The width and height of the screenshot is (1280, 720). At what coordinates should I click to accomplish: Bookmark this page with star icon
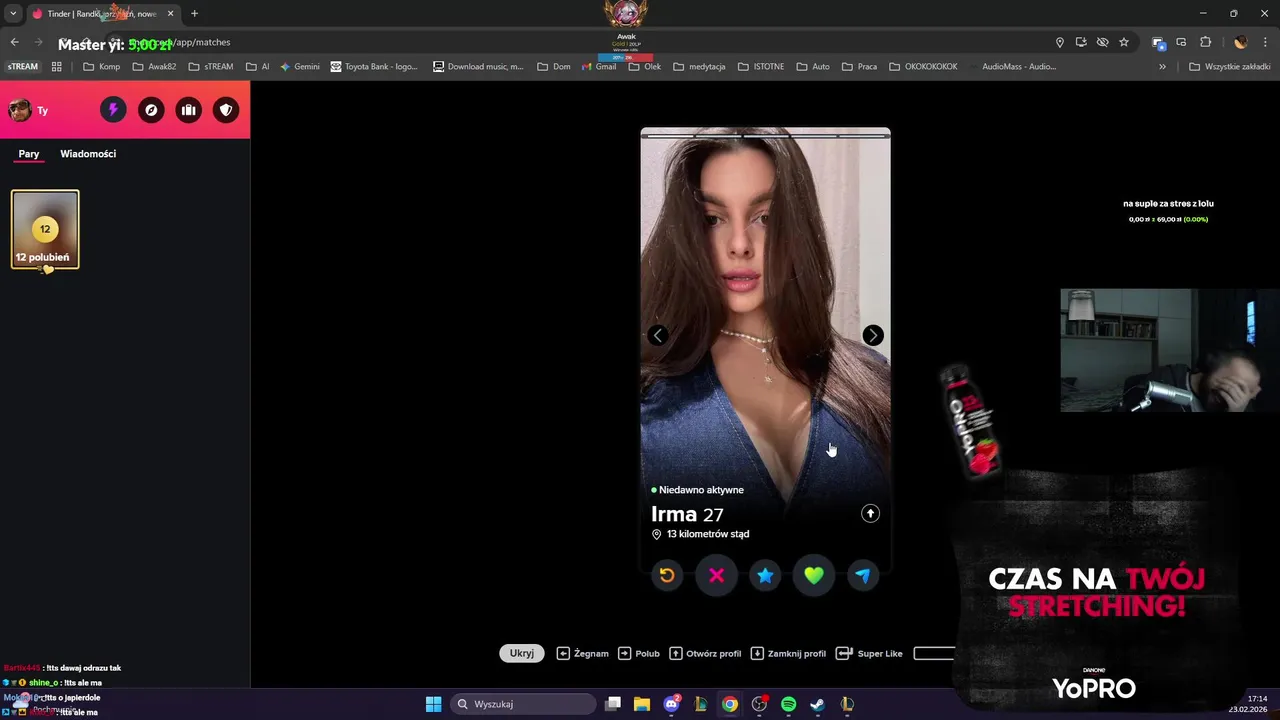(x=1124, y=42)
